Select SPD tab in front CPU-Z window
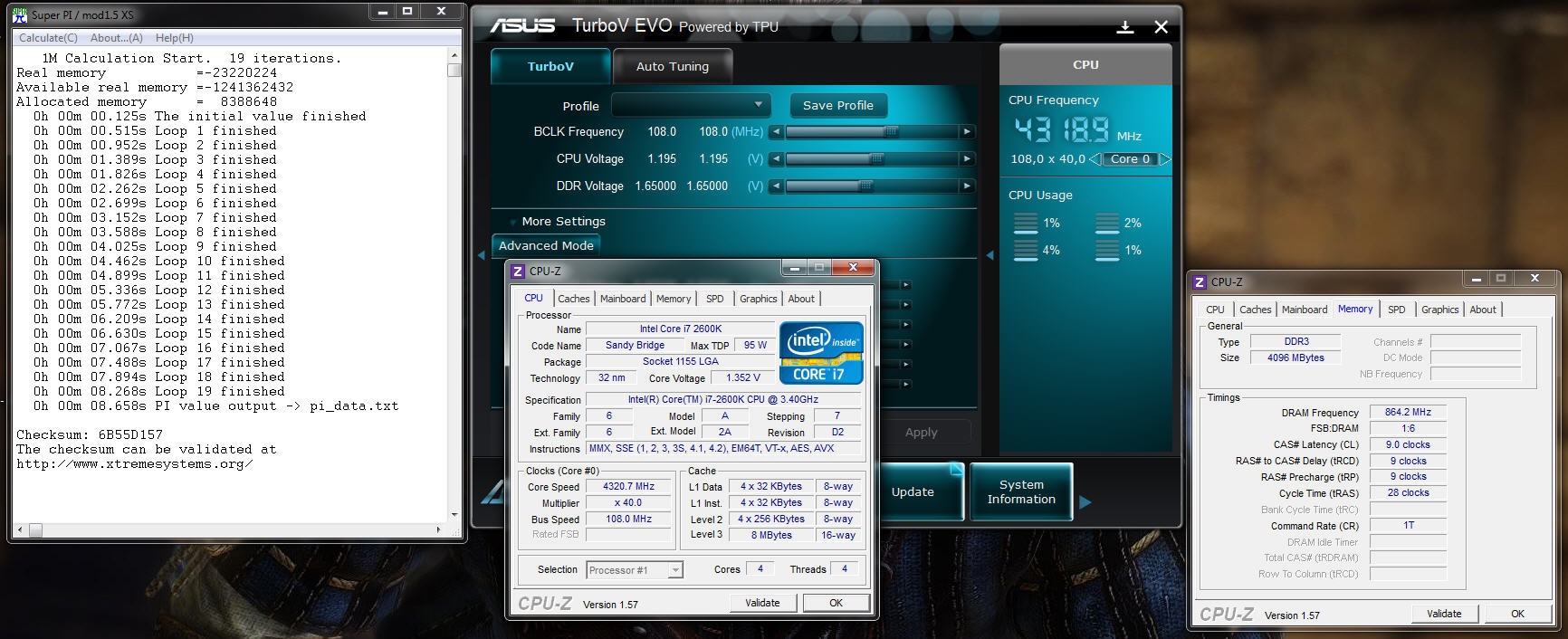The image size is (1568, 639). pos(715,299)
